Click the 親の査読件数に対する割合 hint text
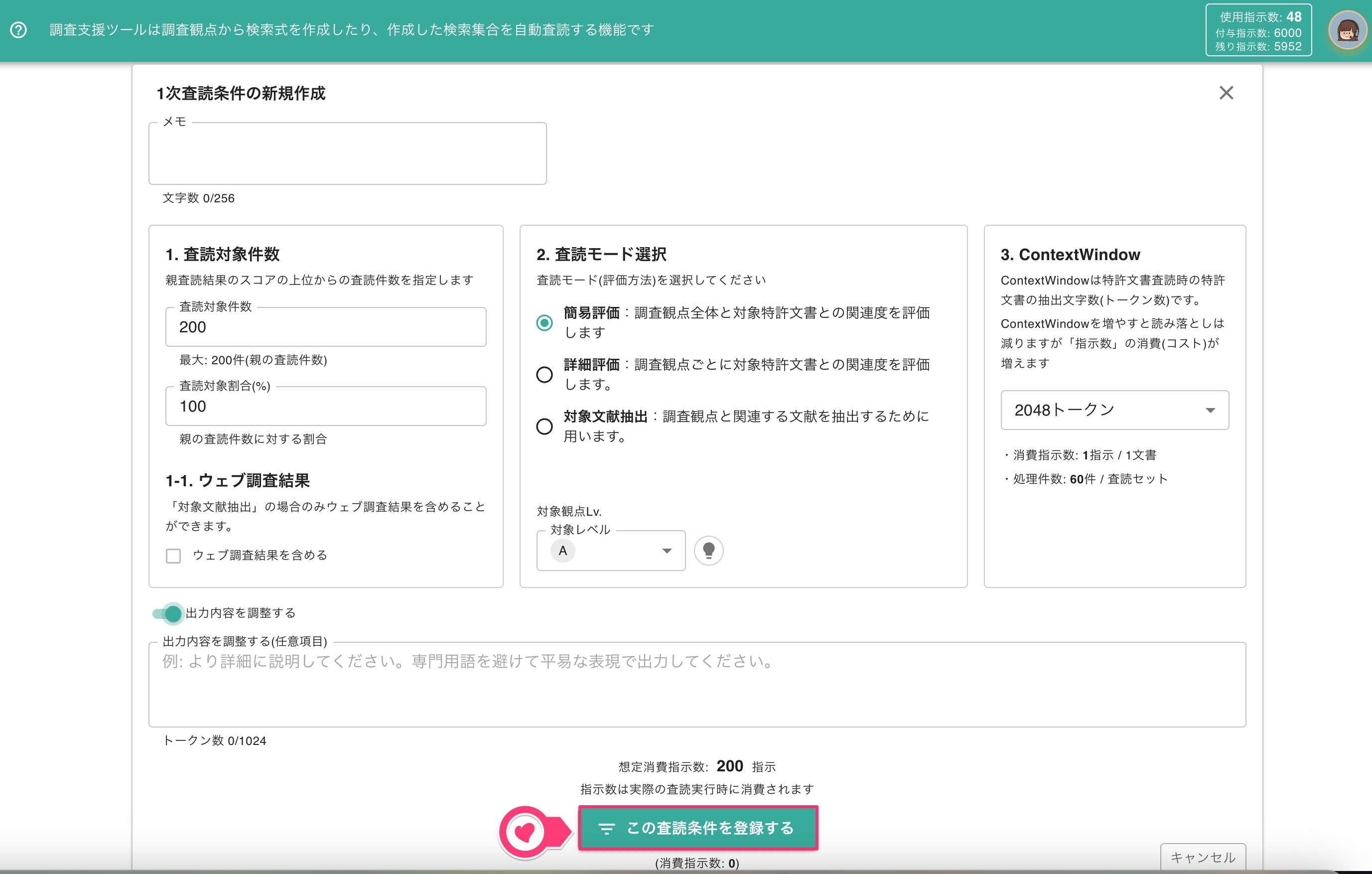This screenshot has height=874, width=1372. 253,438
